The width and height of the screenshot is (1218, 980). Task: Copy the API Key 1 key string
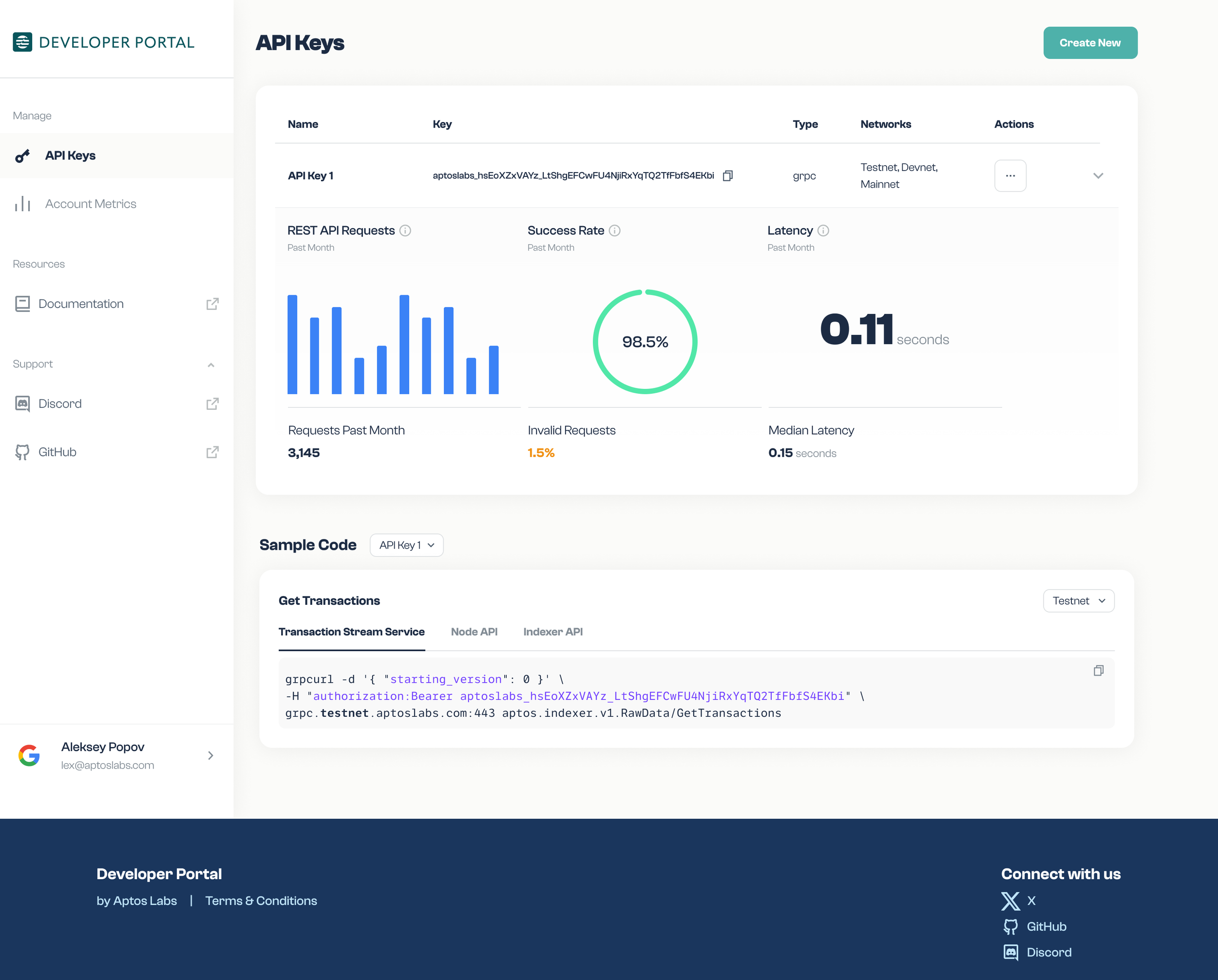728,176
